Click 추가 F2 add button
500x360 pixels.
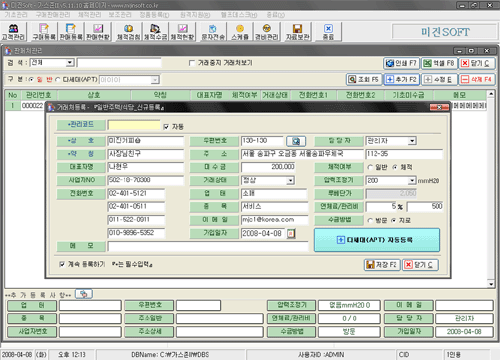point(401,79)
